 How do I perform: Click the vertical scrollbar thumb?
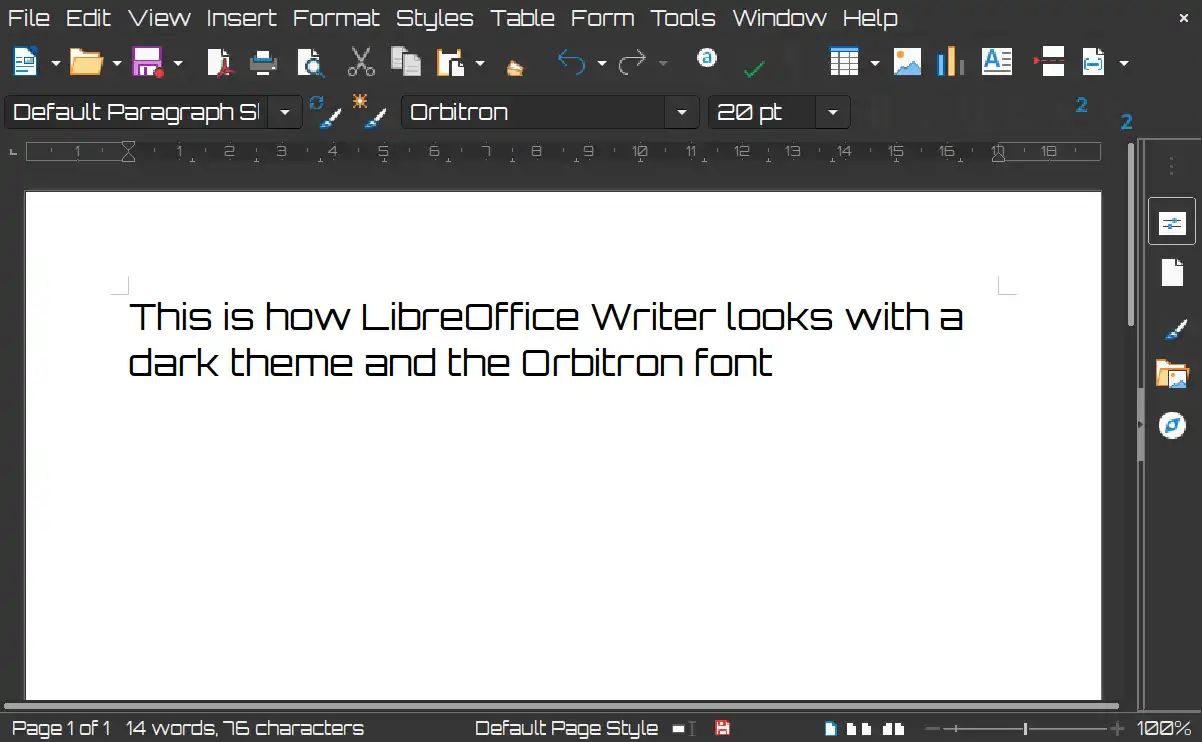(1130, 235)
